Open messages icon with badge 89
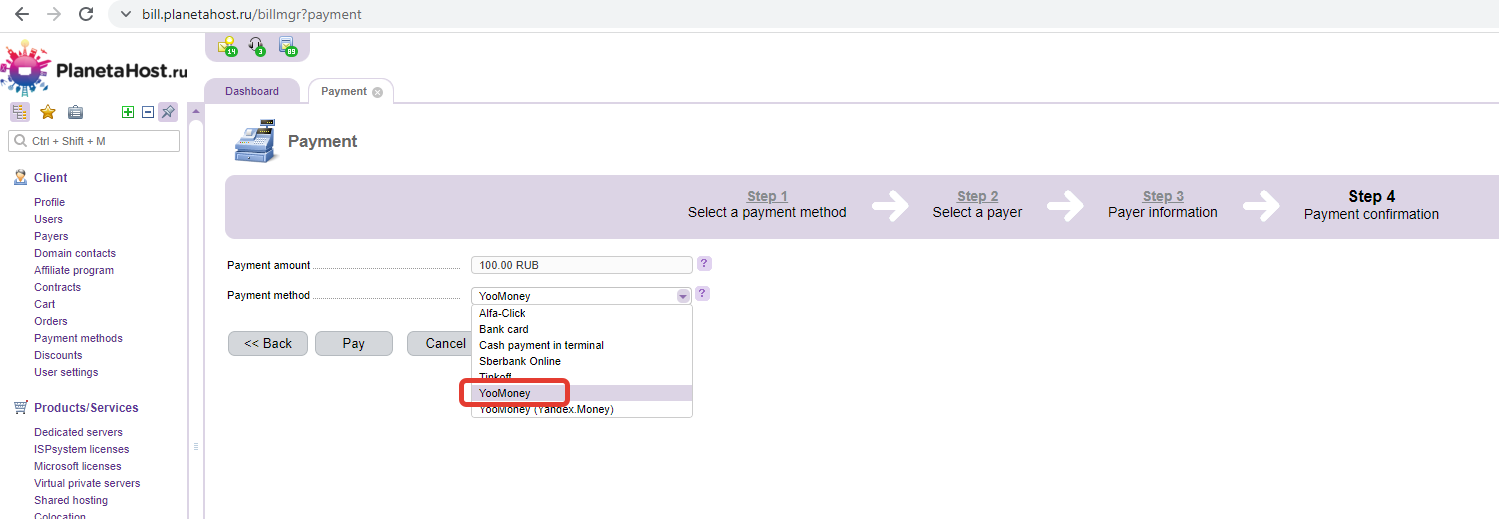This screenshot has width=1499, height=519. click(288, 46)
